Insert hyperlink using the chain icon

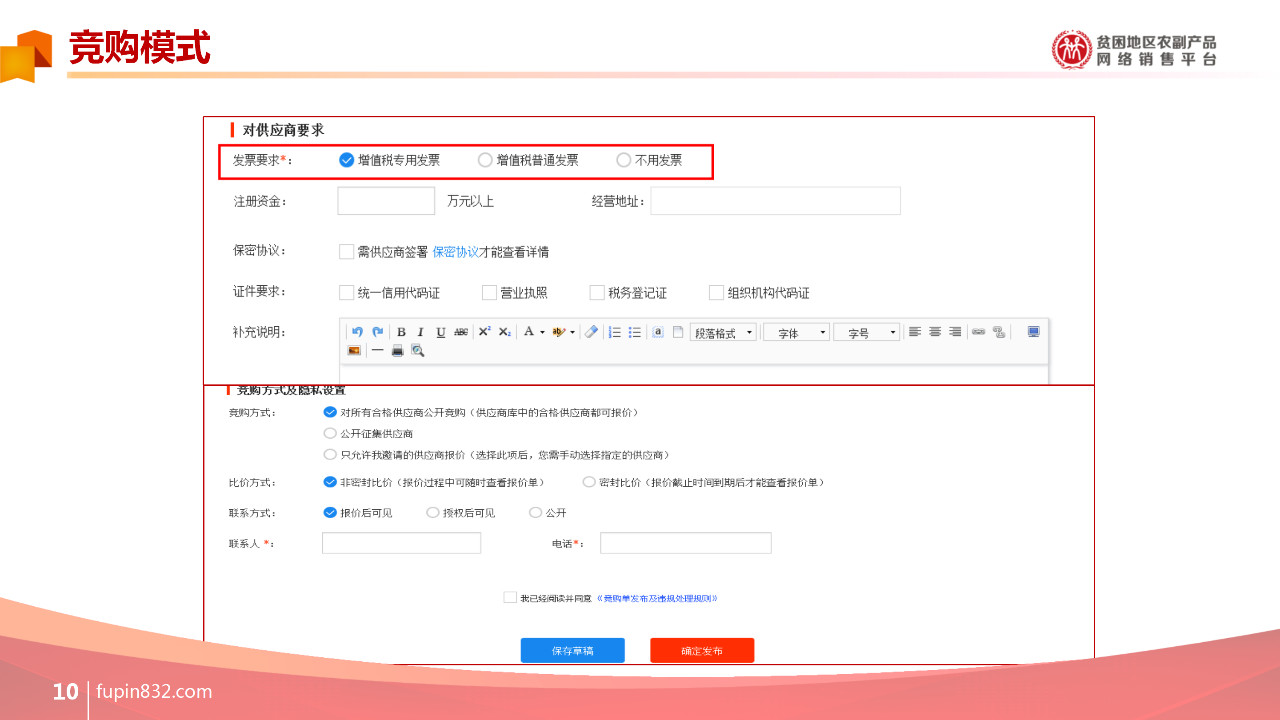(979, 332)
